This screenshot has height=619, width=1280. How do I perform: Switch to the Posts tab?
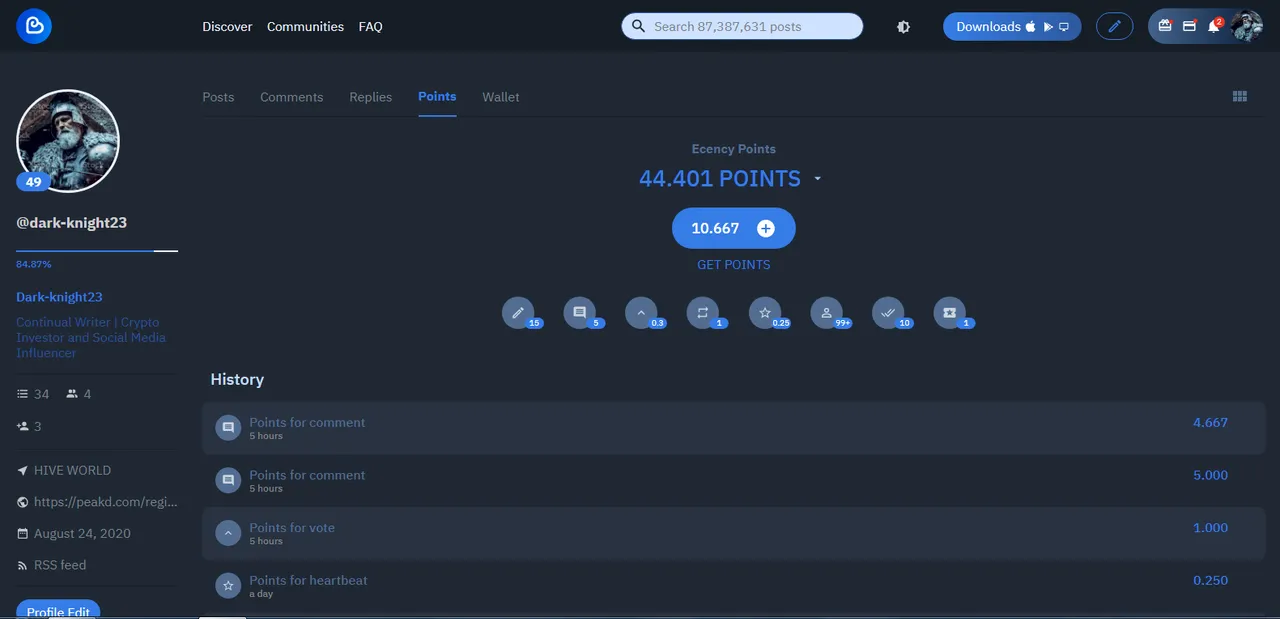point(218,97)
